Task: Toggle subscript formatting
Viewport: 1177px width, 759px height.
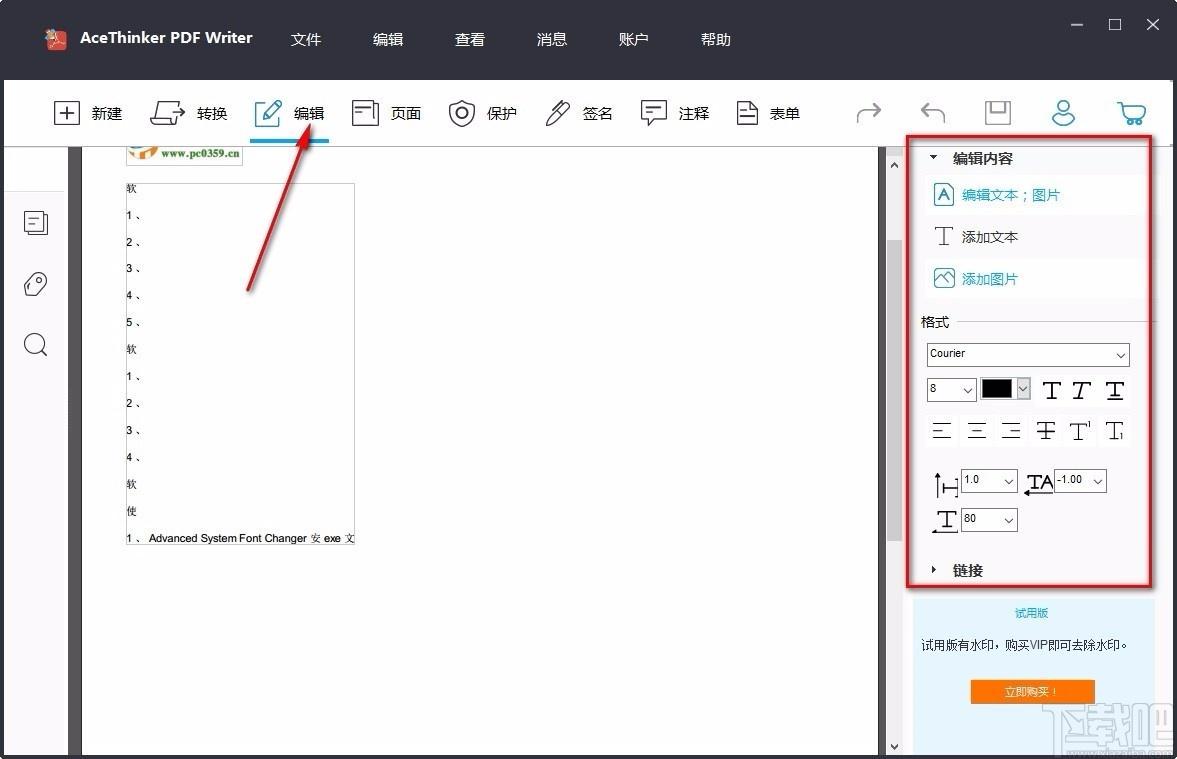Action: 1115,430
